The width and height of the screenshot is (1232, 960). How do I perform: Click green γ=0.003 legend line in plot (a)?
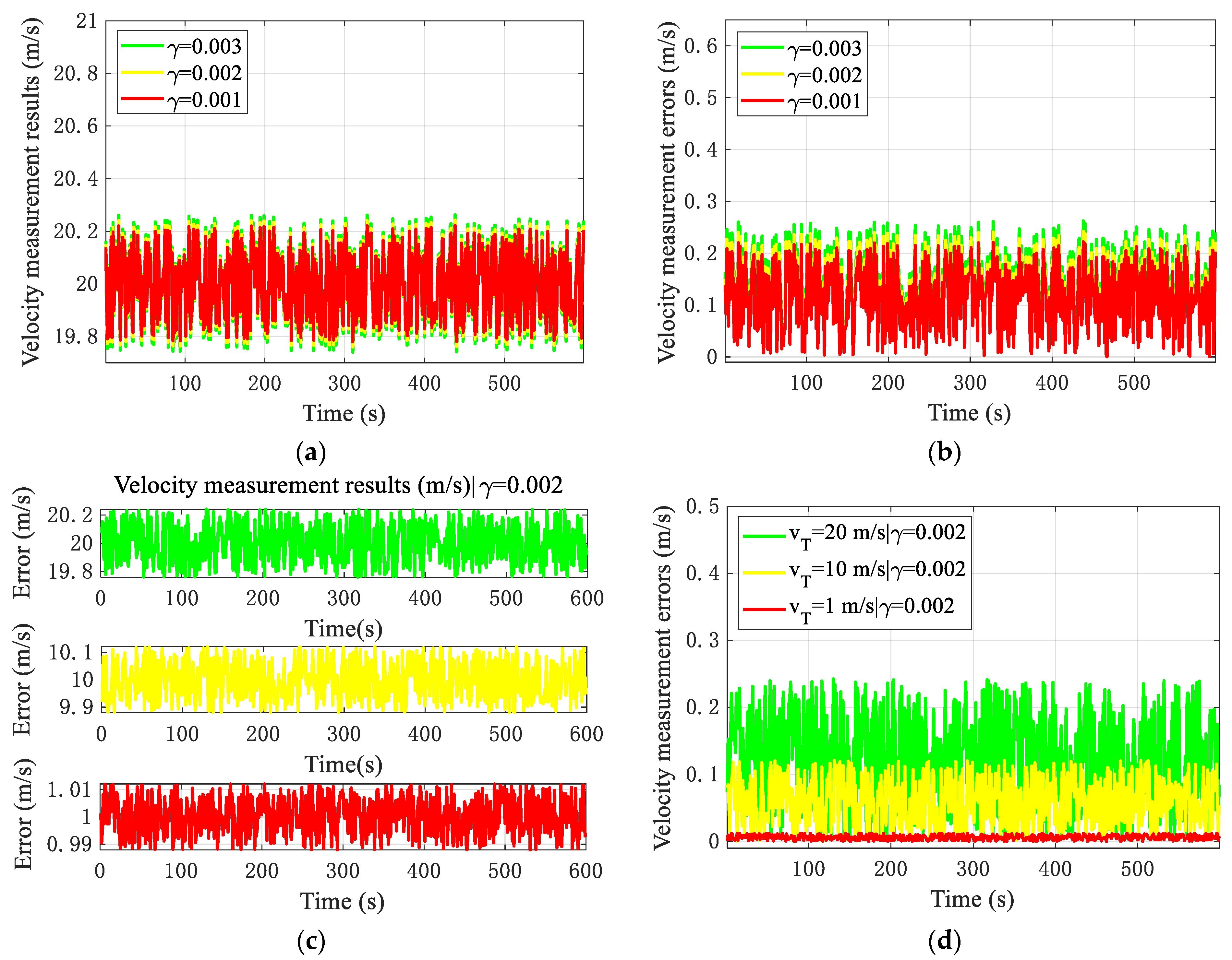(x=142, y=45)
